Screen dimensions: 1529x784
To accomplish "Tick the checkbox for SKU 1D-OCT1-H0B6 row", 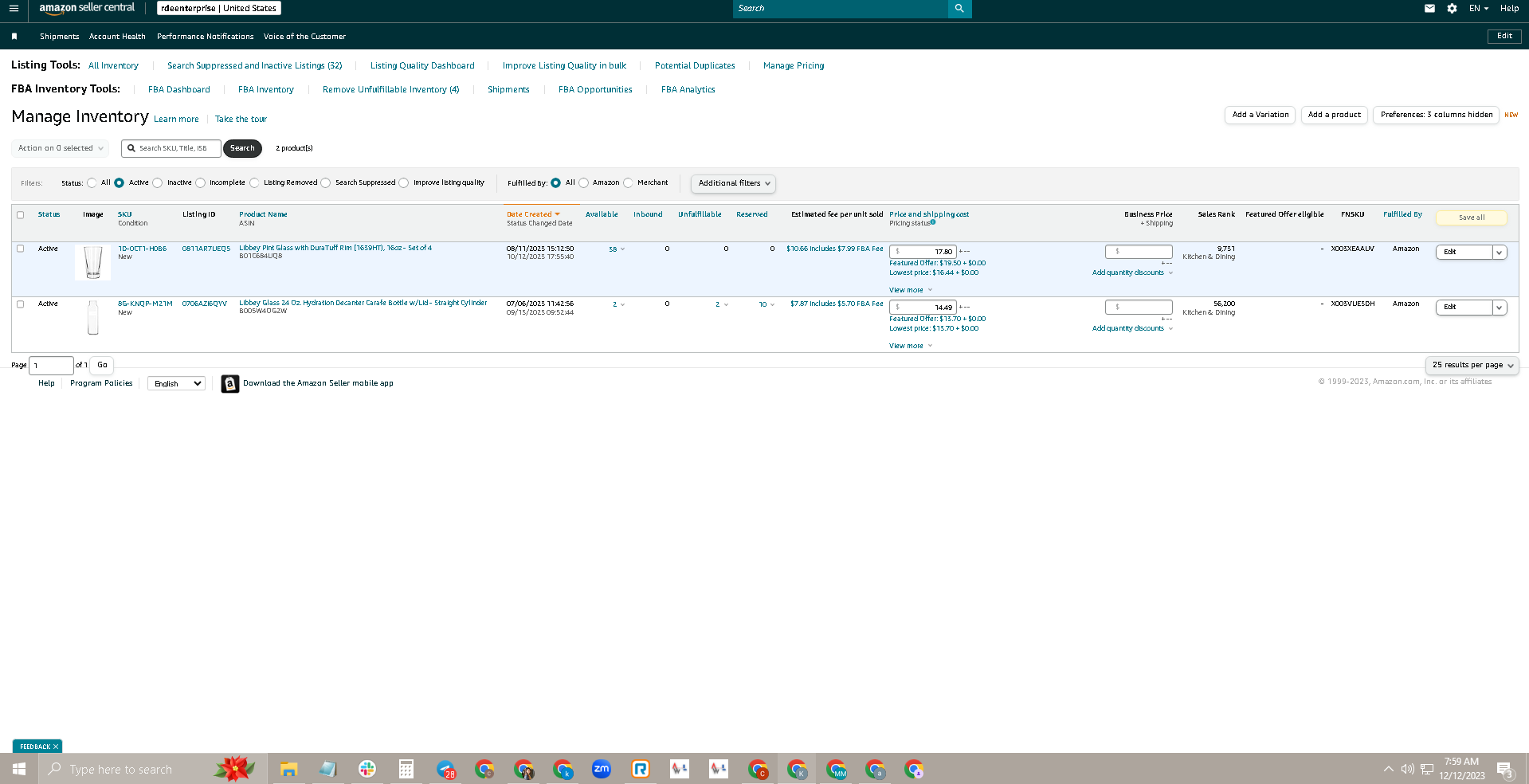I will [x=21, y=249].
